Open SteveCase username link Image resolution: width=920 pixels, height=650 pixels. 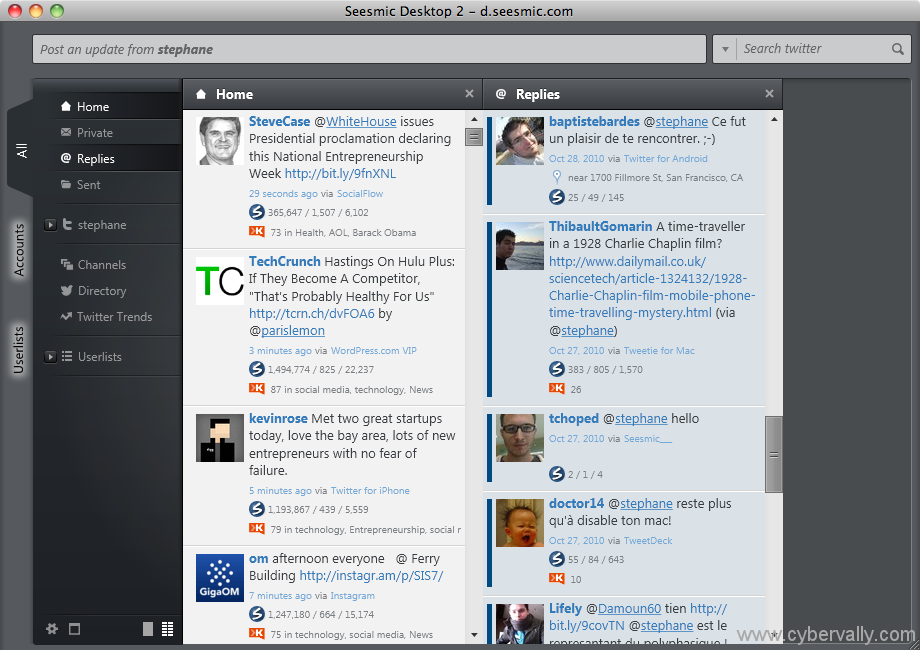click(x=279, y=121)
